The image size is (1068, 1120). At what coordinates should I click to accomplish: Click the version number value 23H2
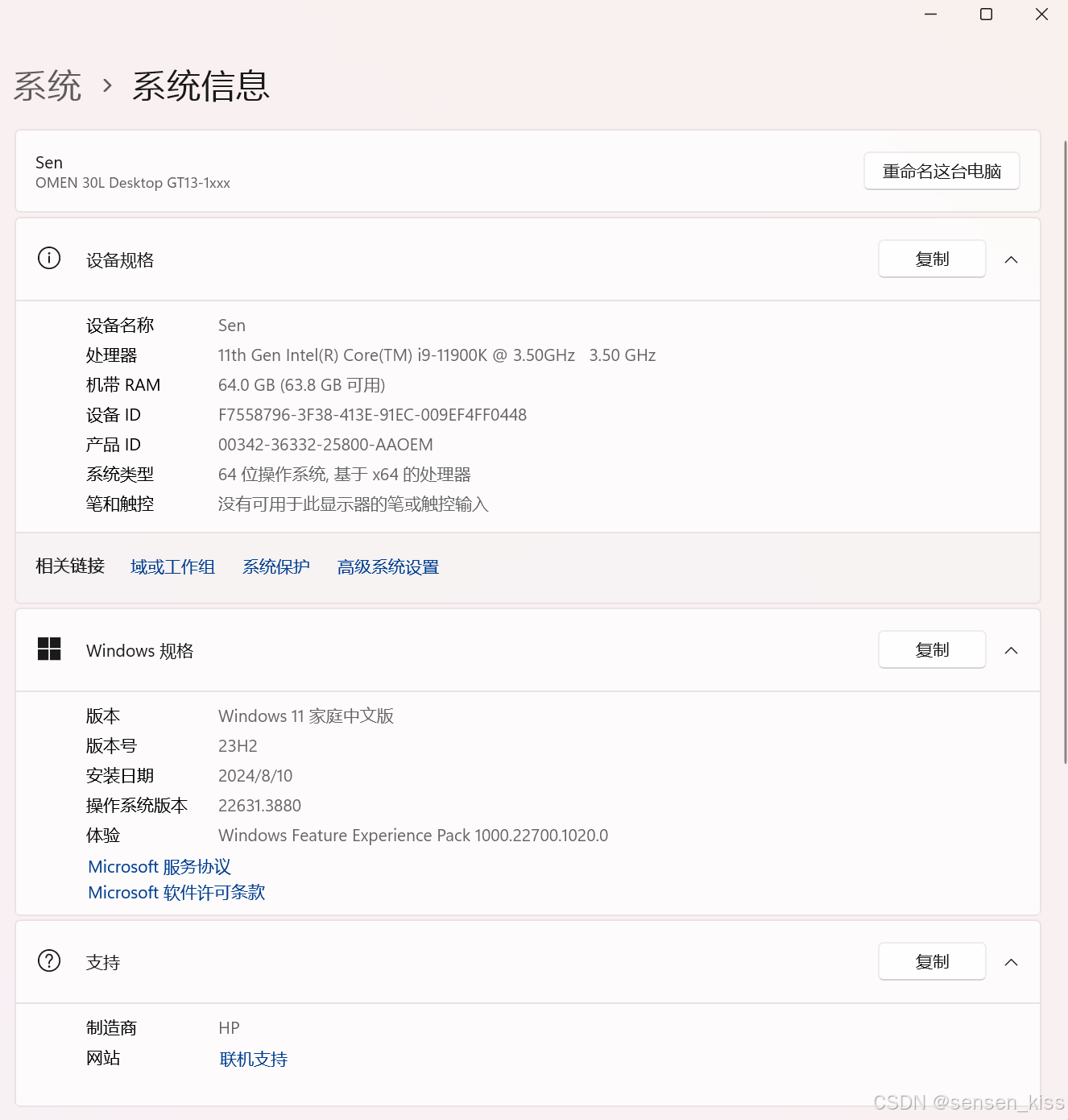238,746
